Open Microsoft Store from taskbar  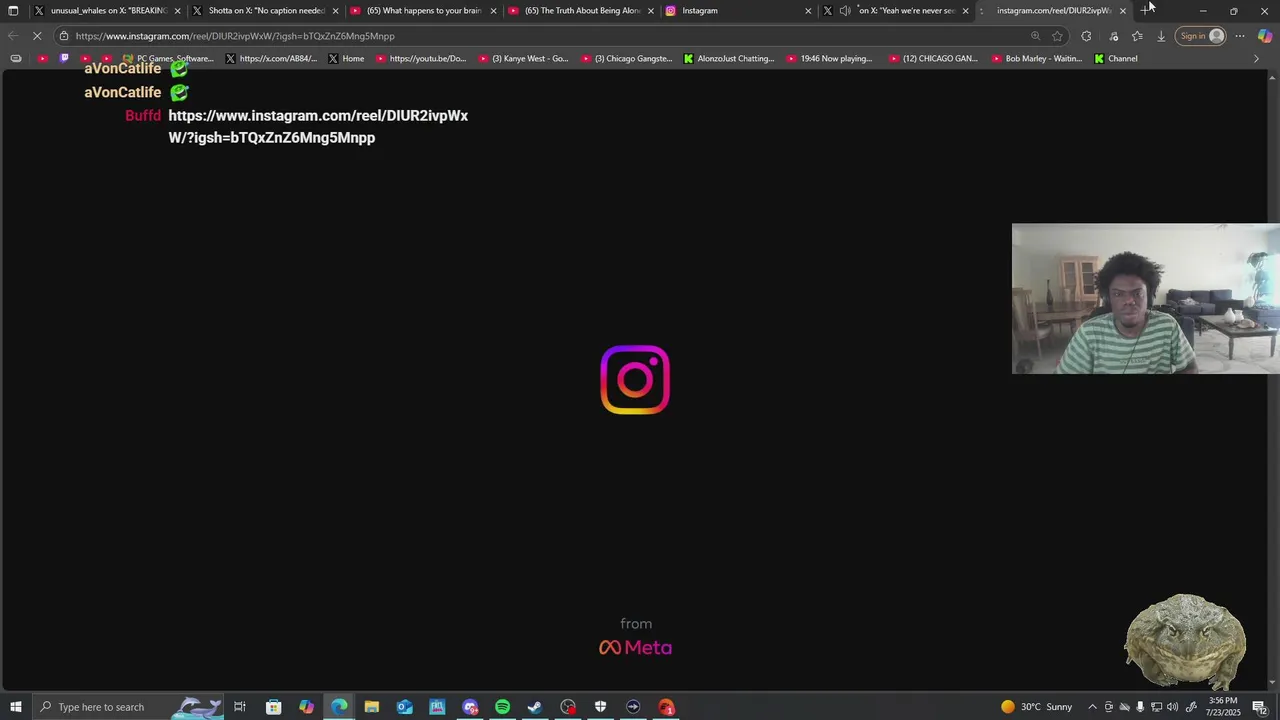[273, 707]
